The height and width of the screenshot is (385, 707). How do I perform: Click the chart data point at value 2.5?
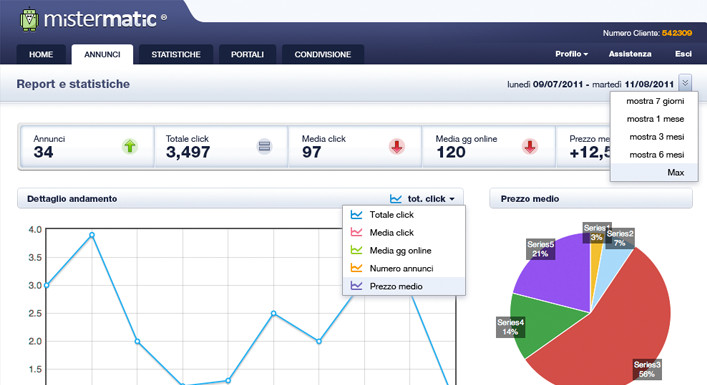click(x=273, y=313)
